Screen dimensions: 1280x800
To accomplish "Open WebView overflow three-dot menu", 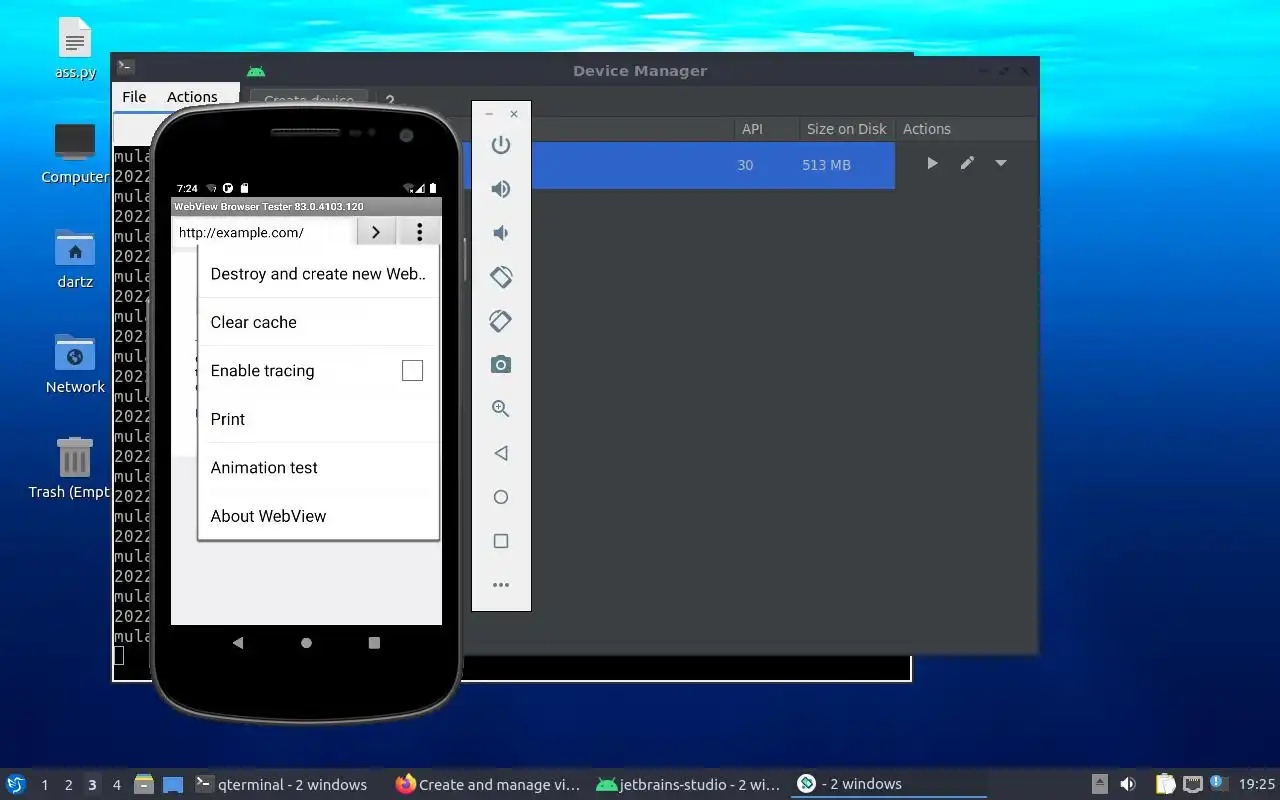I will (419, 232).
